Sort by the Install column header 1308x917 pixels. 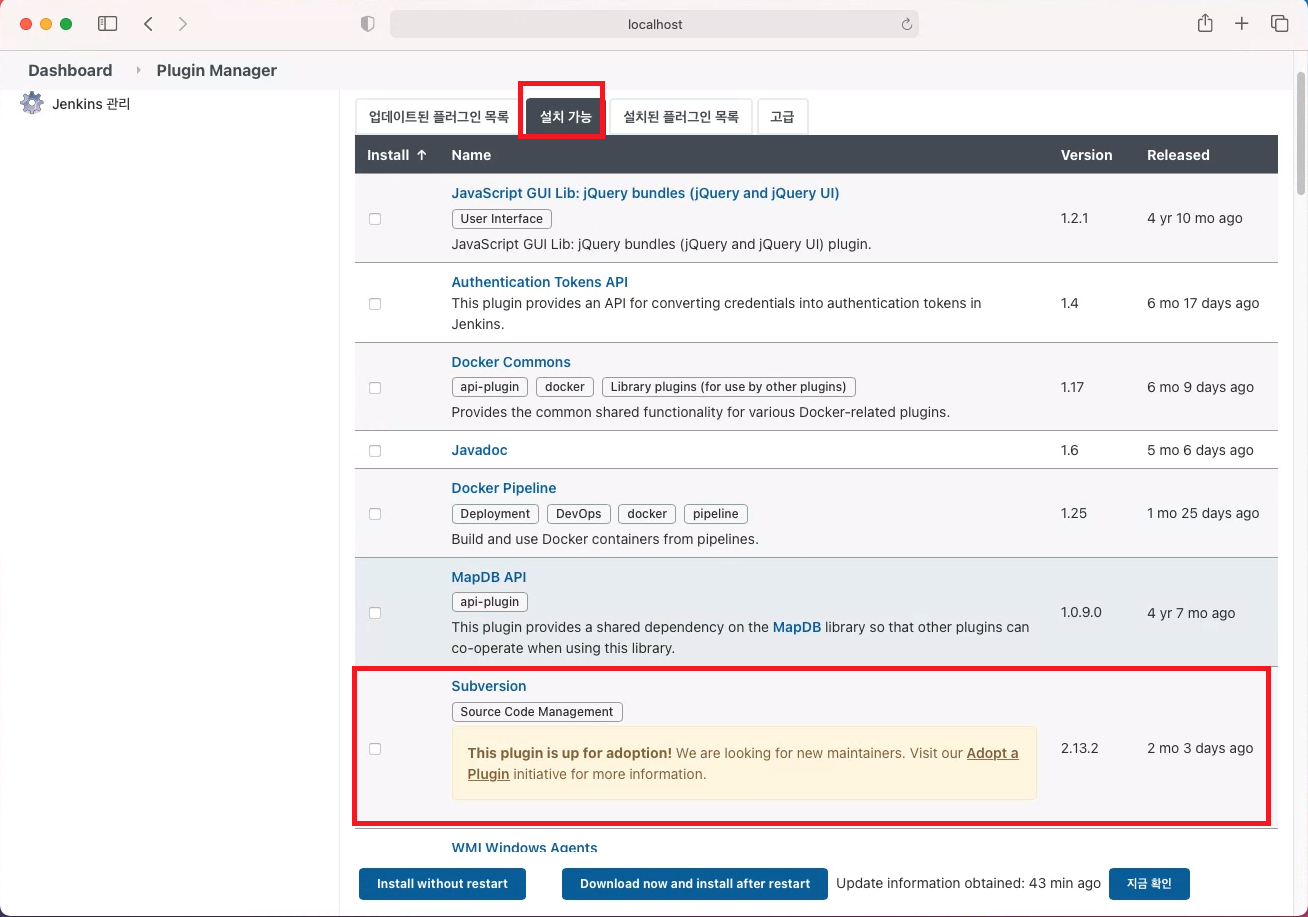coord(397,155)
